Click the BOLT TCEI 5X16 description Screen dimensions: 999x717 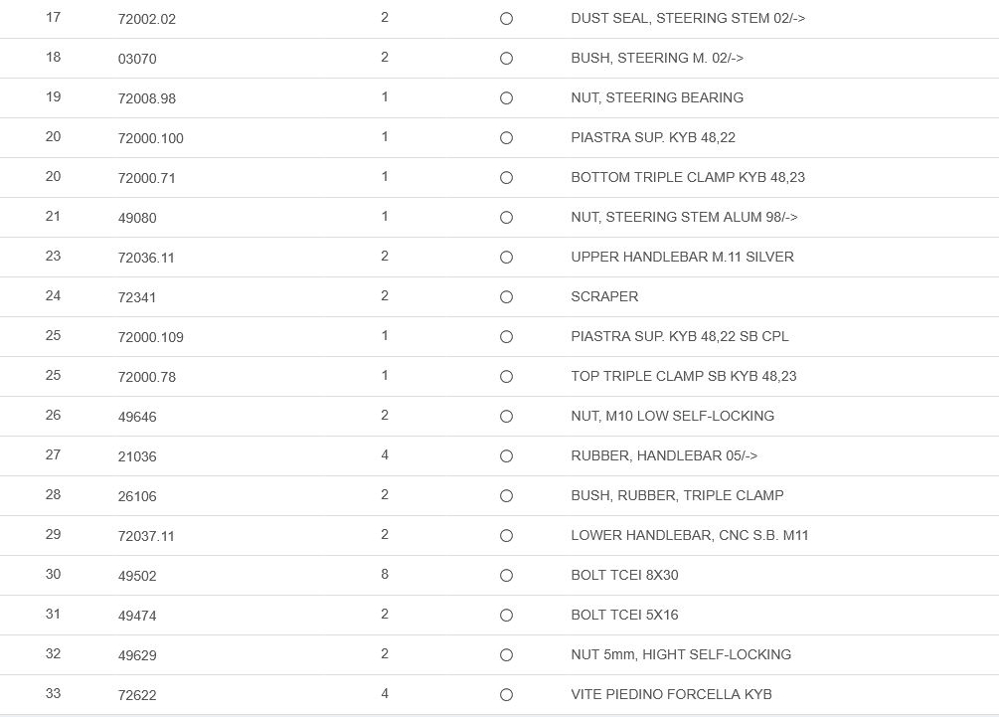624,615
